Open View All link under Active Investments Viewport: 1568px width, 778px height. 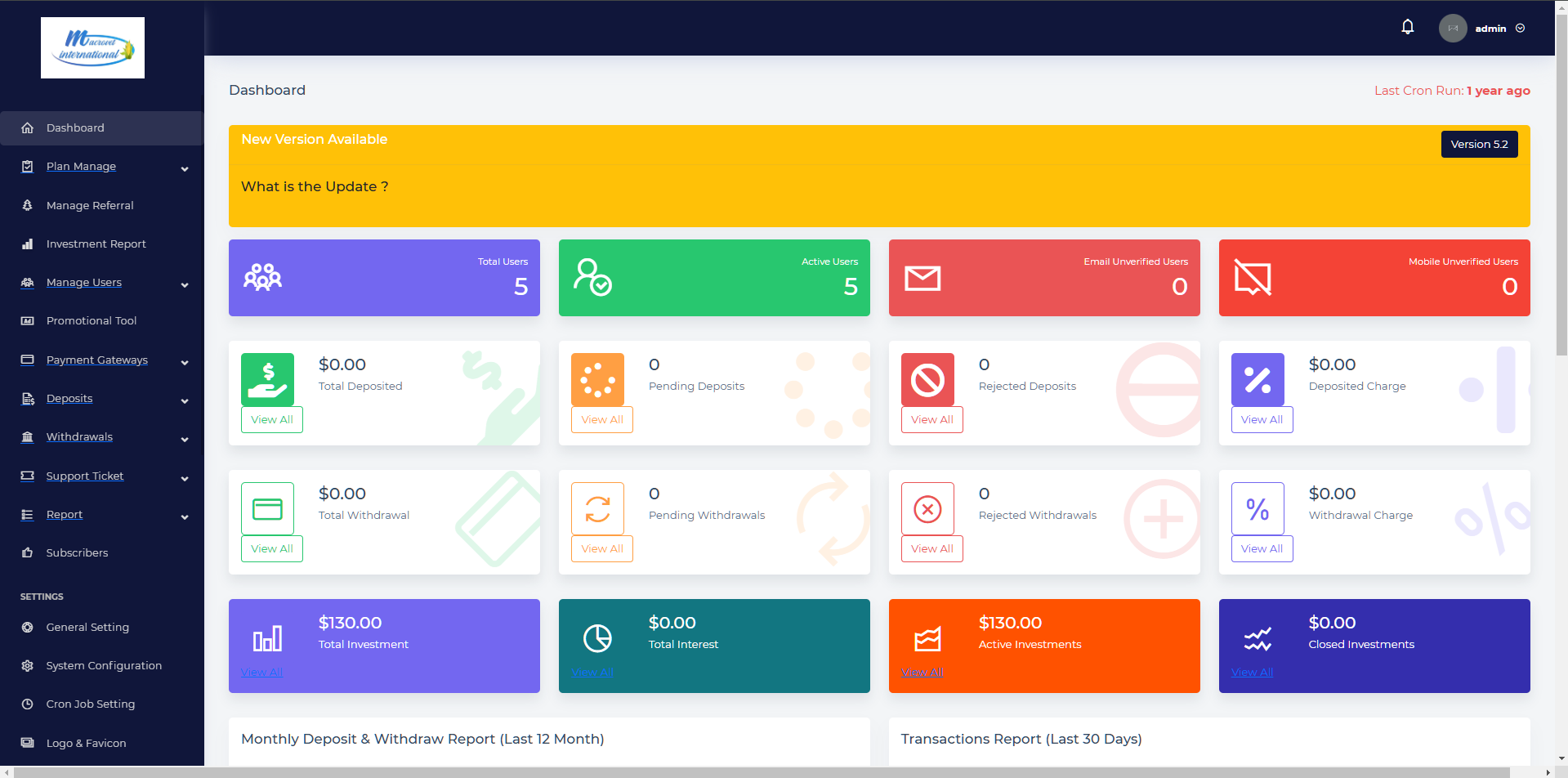(922, 672)
